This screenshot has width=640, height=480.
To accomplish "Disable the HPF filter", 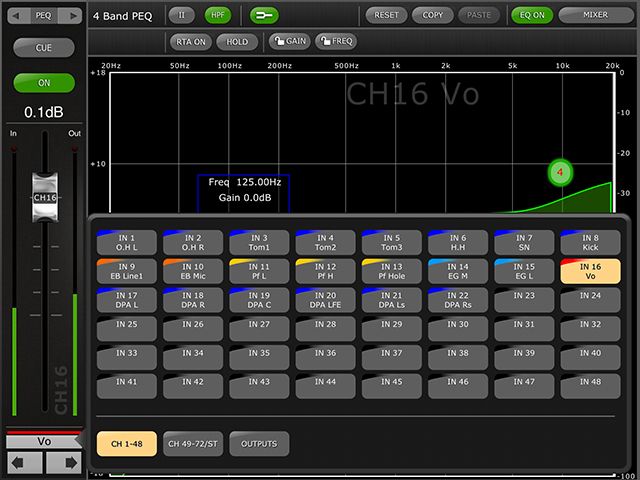I will (x=217, y=15).
